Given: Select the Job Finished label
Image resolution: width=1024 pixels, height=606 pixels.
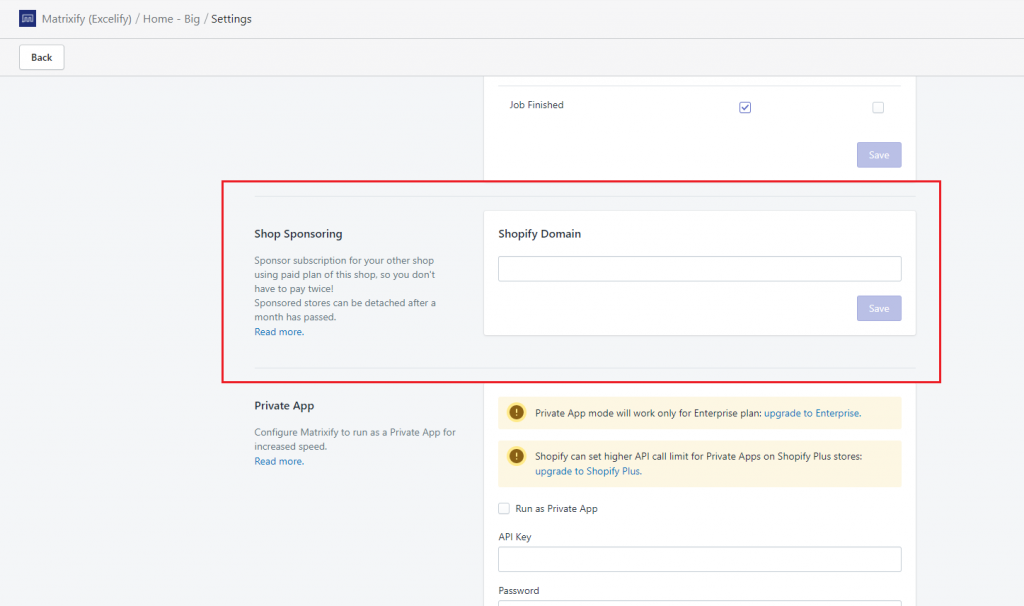Looking at the screenshot, I should (x=536, y=104).
